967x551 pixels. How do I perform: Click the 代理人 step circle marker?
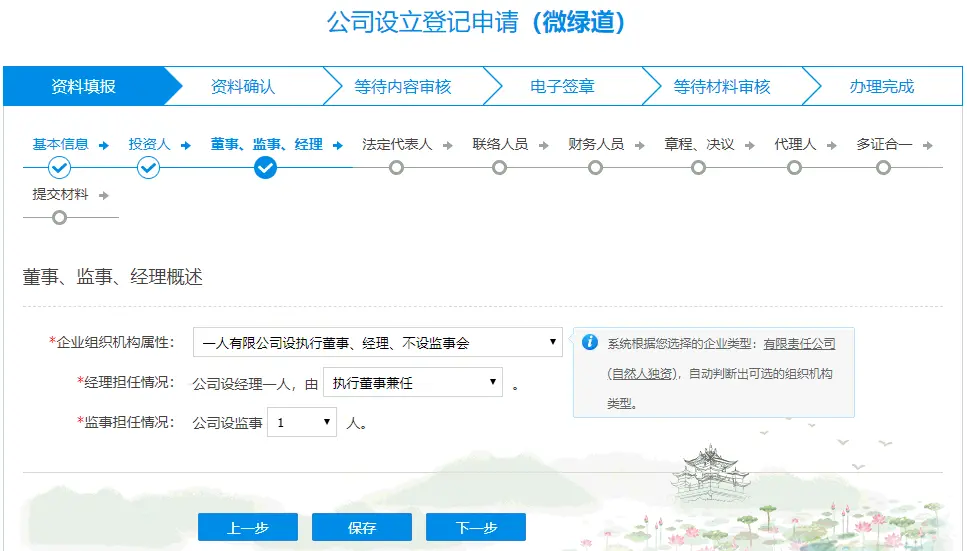(794, 167)
